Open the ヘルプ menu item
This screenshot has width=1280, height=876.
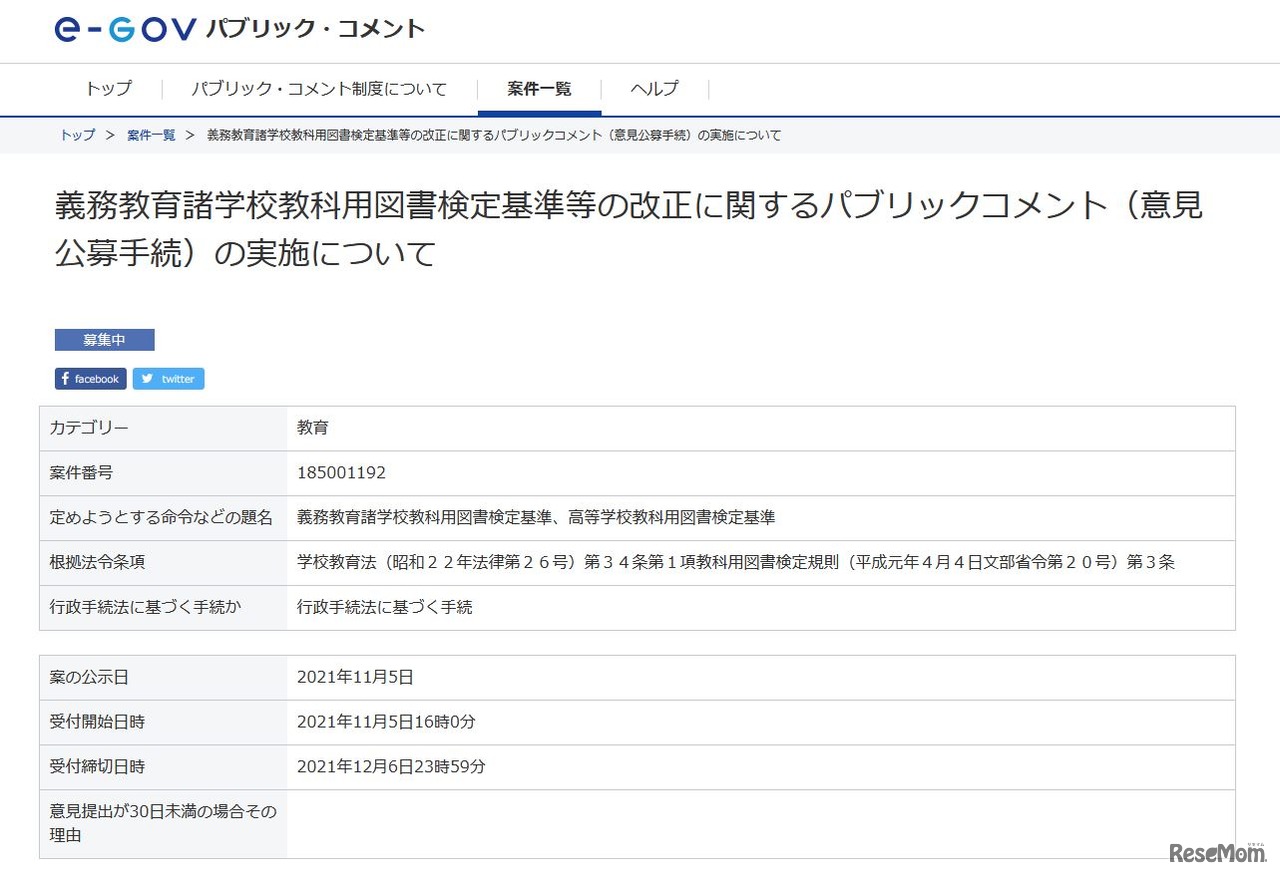[x=653, y=88]
